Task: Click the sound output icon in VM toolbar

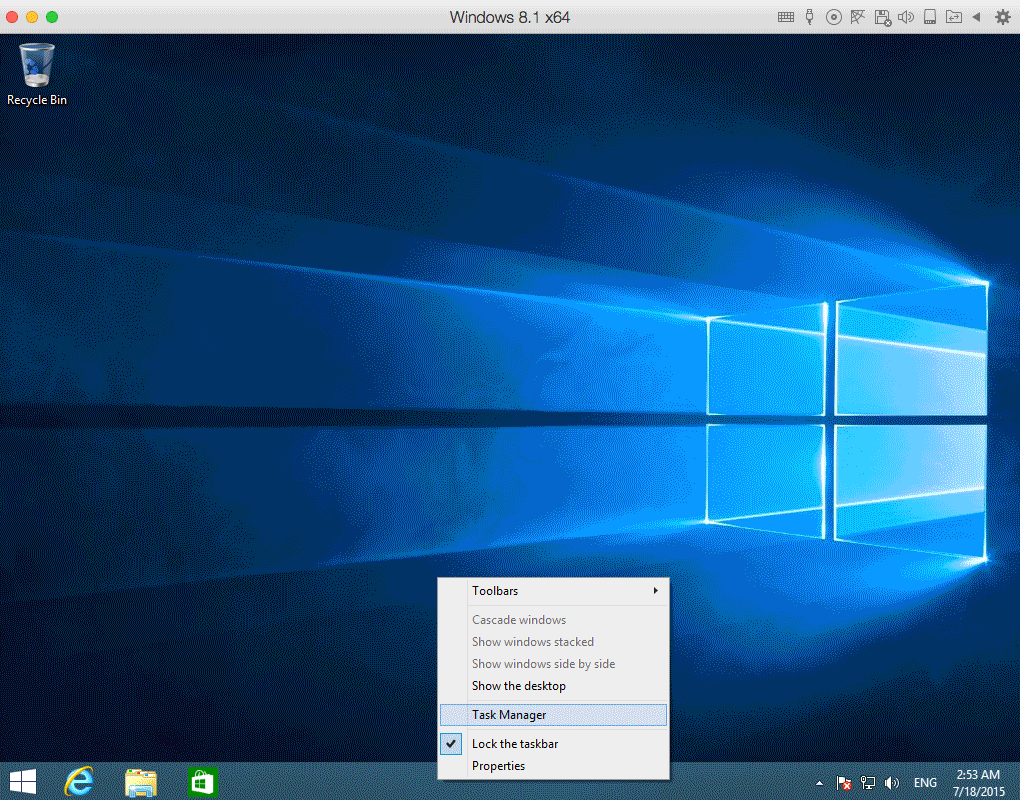Action: click(x=906, y=17)
